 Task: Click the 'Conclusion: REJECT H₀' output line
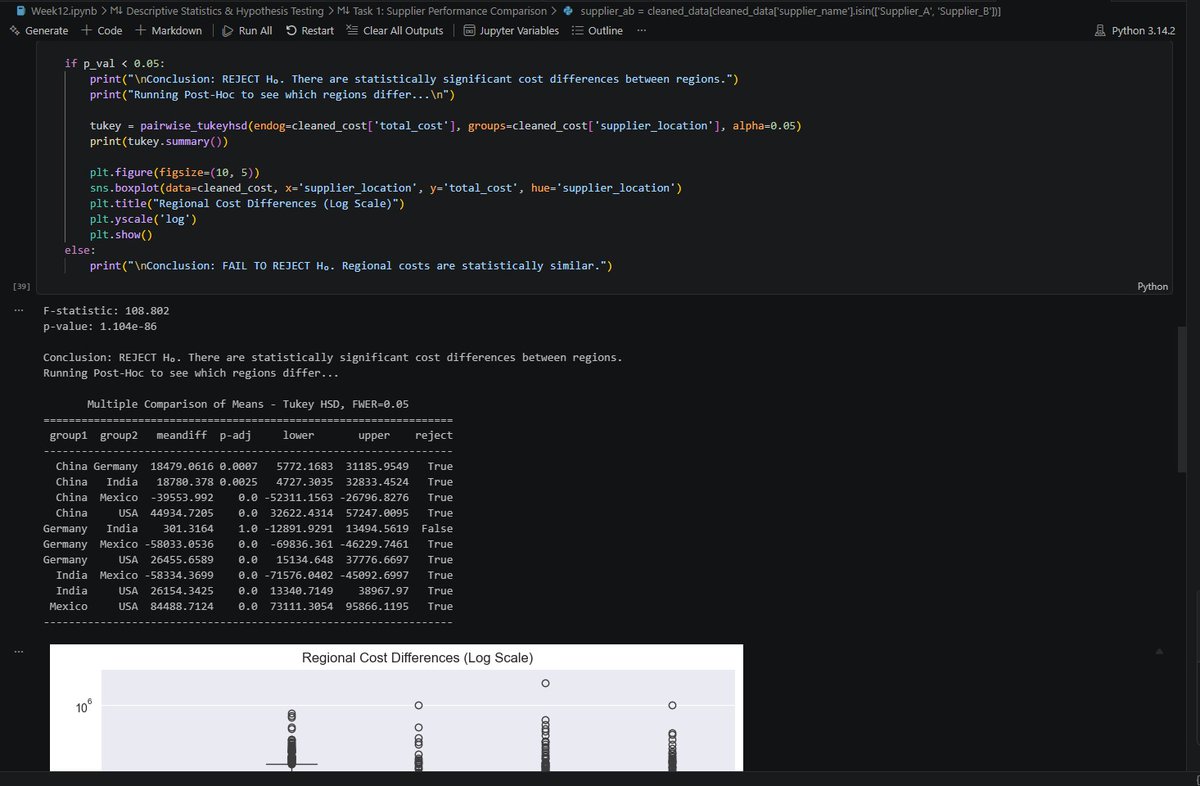(332, 357)
